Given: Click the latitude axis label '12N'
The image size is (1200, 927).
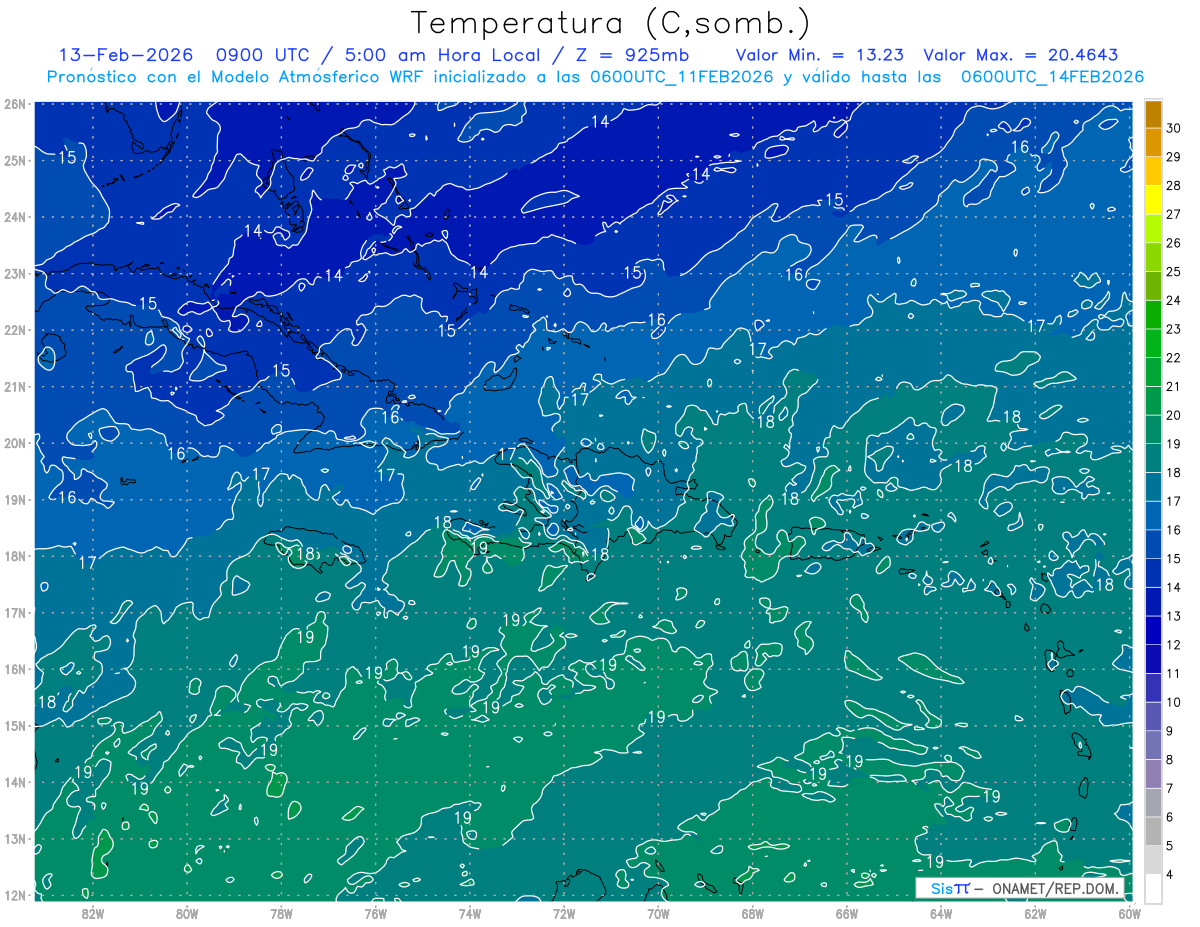Looking at the screenshot, I should click(15, 895).
